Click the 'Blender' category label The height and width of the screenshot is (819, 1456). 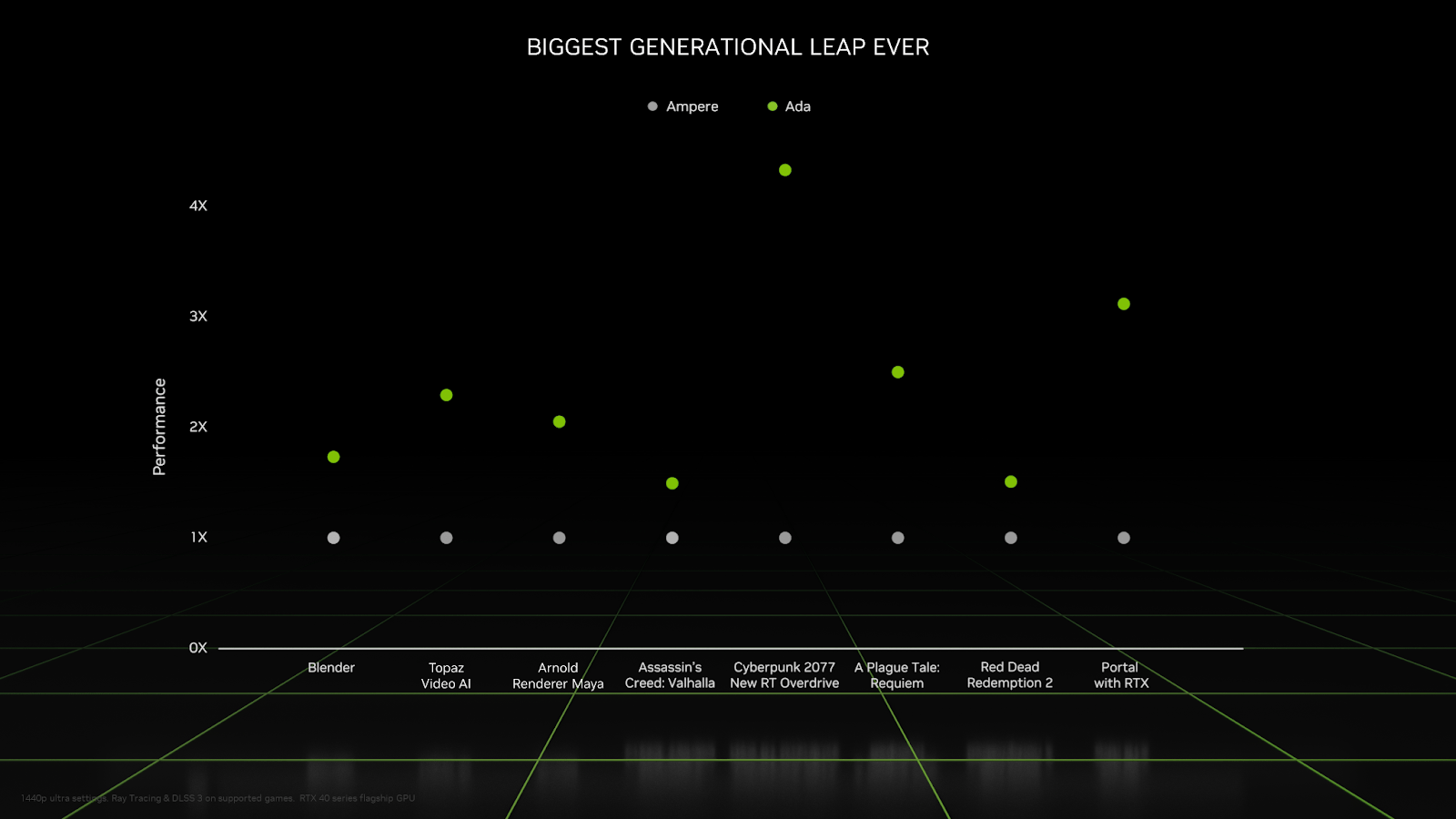[331, 668]
